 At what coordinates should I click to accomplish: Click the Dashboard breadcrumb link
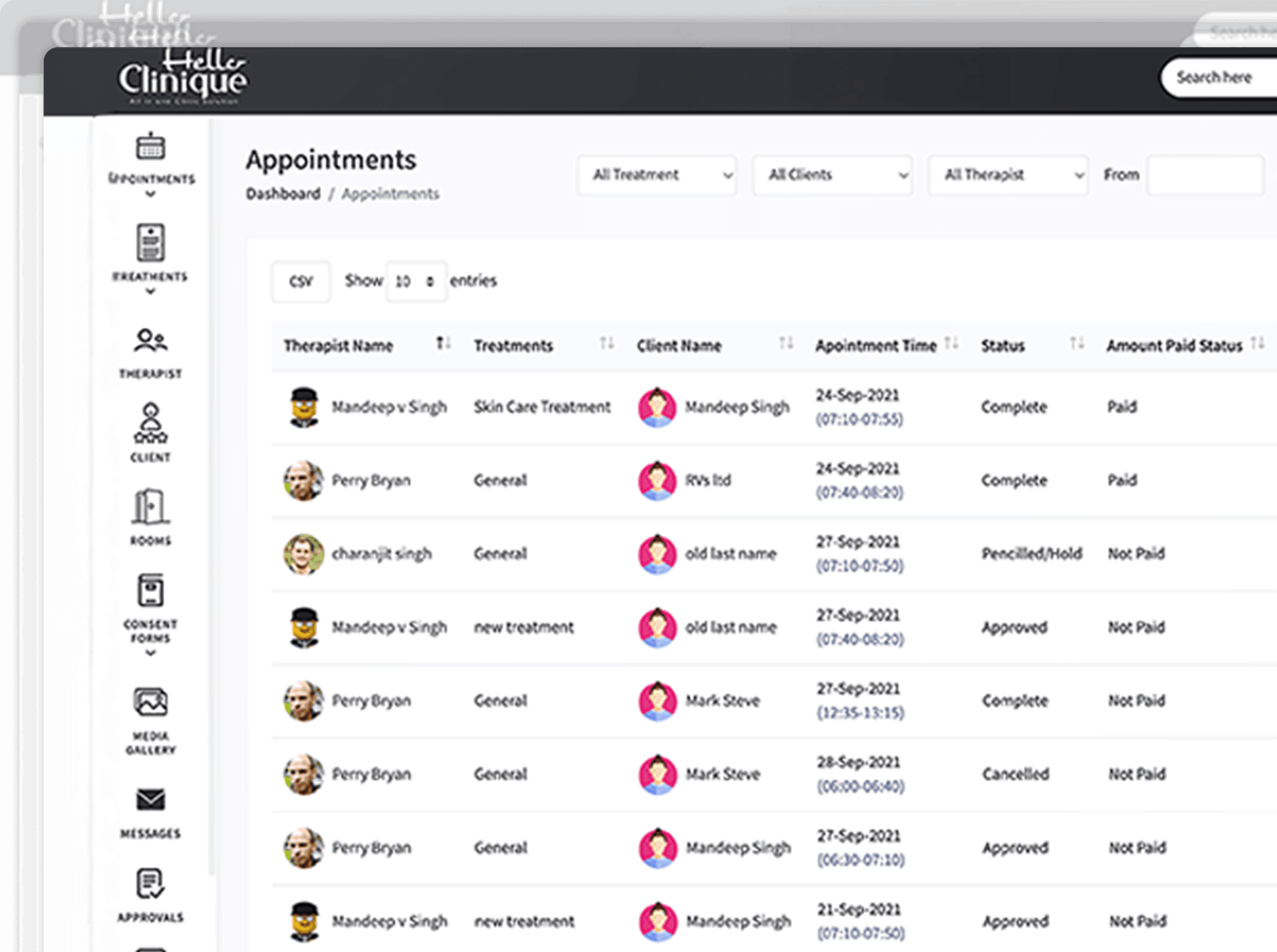coord(283,194)
